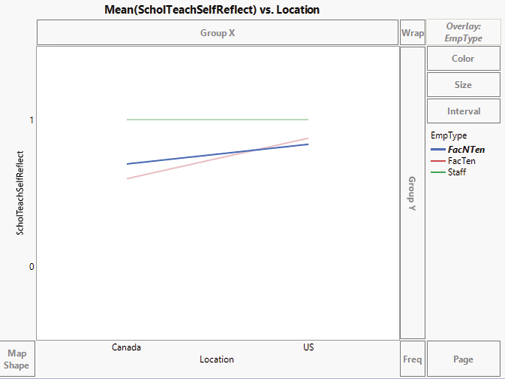Click the Staff legend label

(x=457, y=172)
